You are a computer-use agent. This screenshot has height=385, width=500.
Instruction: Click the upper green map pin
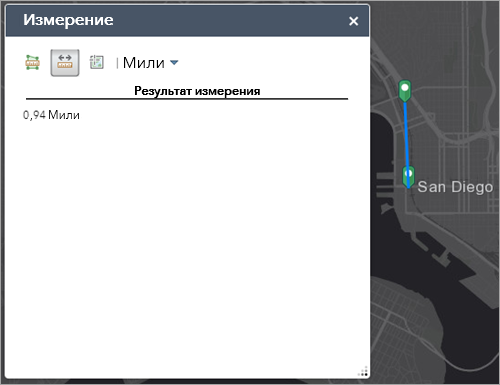(x=405, y=90)
